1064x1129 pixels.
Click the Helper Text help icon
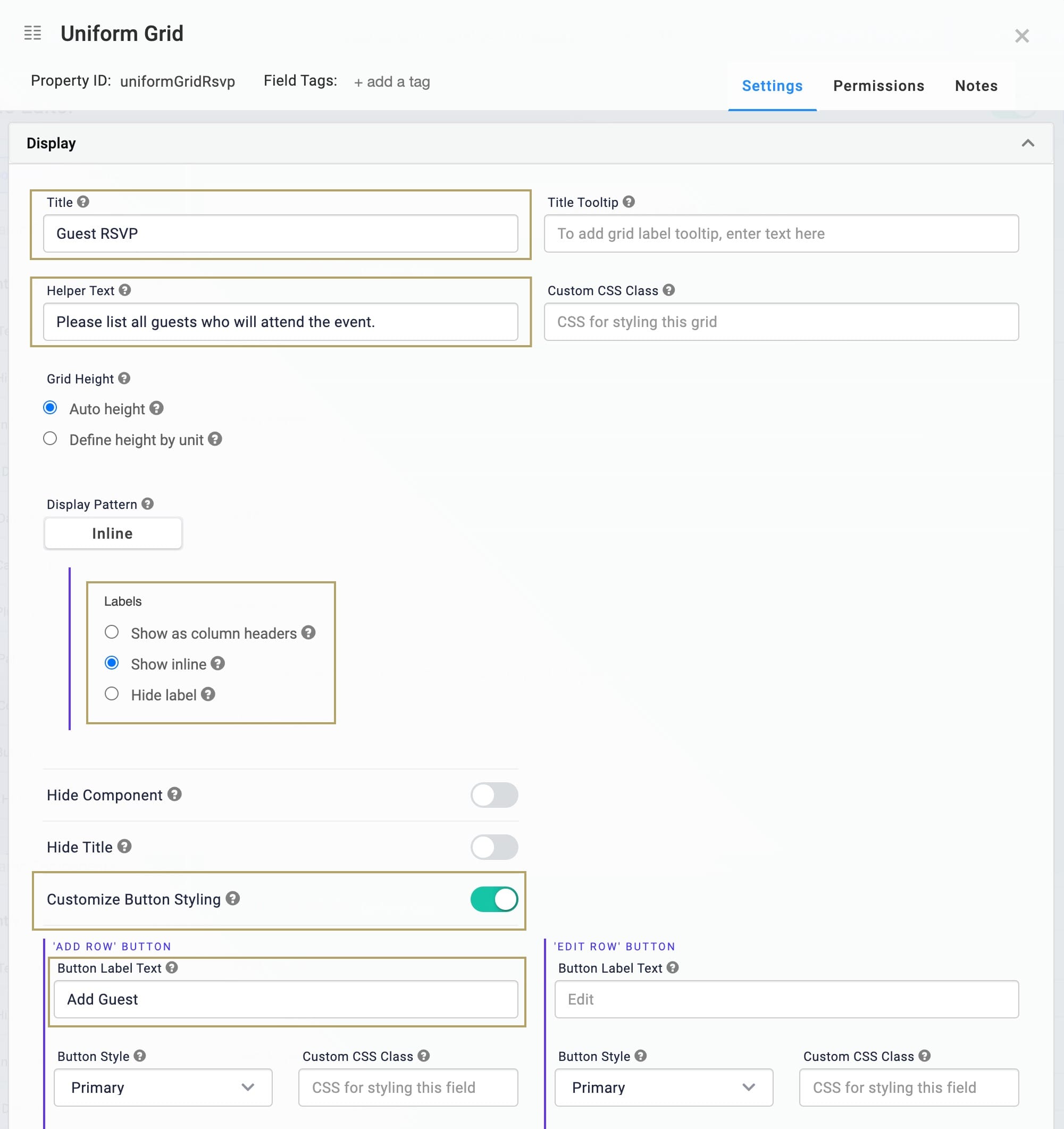pyautogui.click(x=125, y=290)
